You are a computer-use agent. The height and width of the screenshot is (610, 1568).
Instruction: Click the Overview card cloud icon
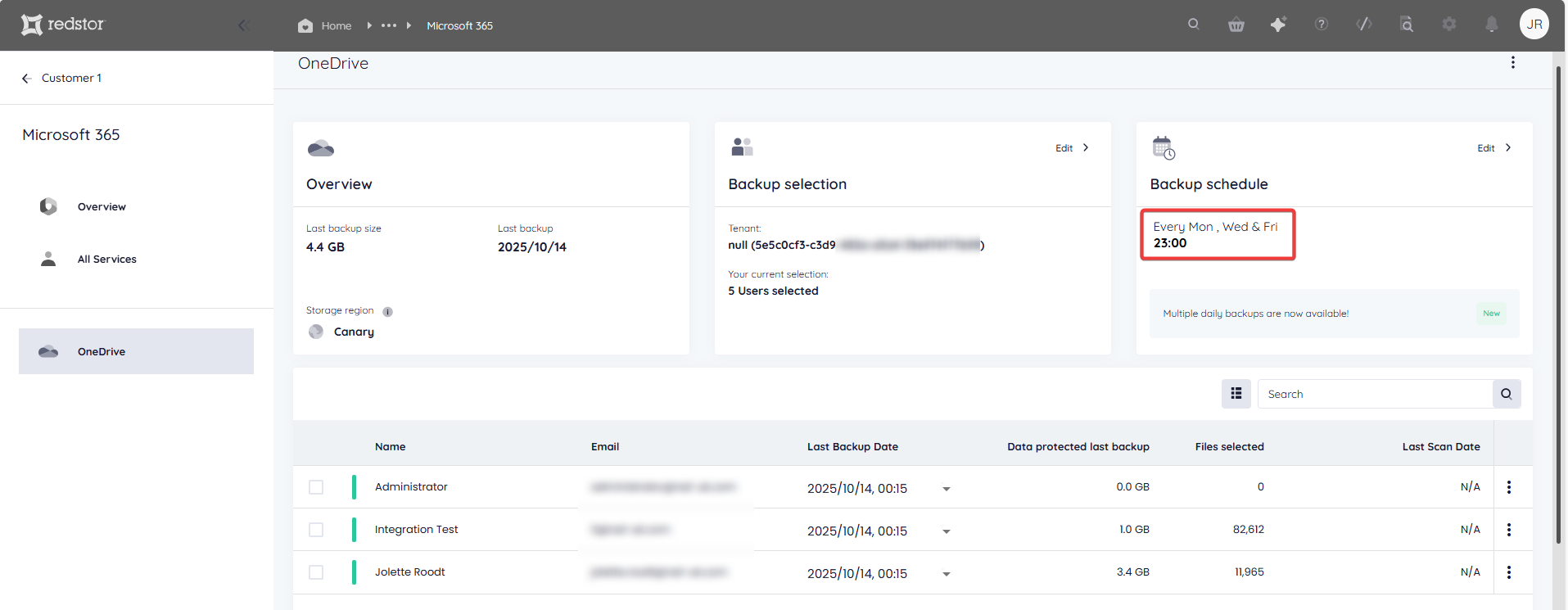point(321,148)
